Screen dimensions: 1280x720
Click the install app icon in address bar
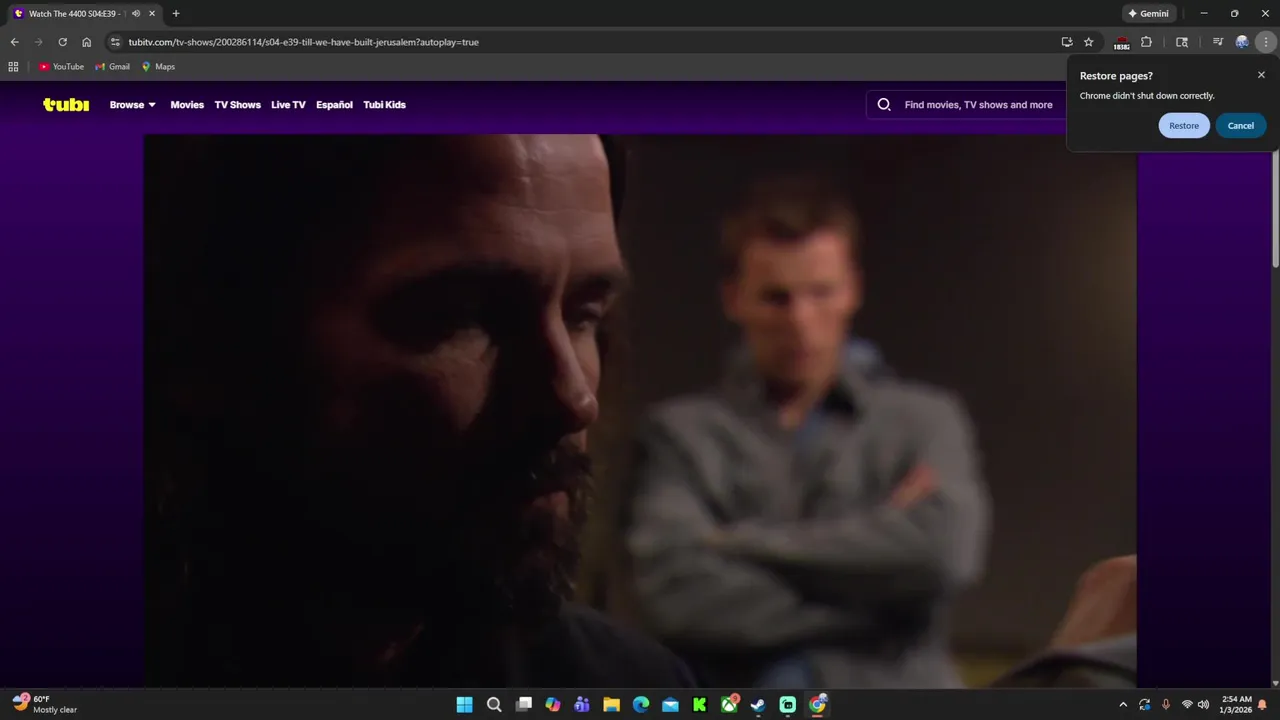[x=1067, y=42]
